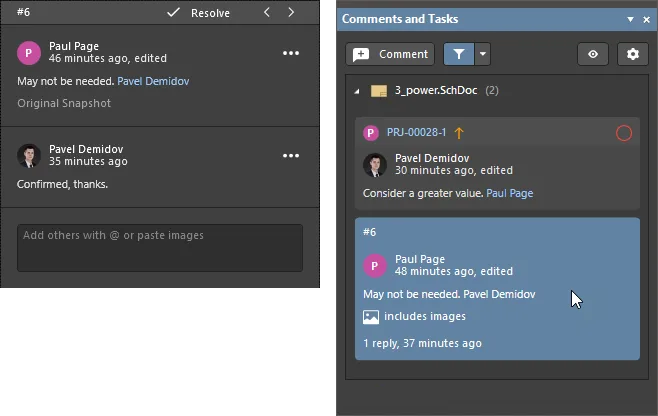Image resolution: width=658 pixels, height=416 pixels.
Task: Open the filter dropdown arrow
Action: coord(484,54)
